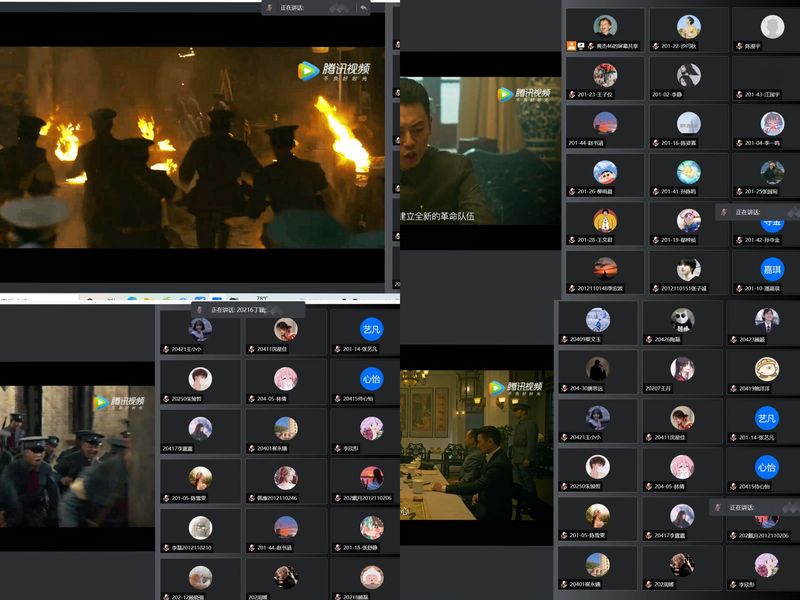This screenshot has width=800, height=600.
Task: Click the microphone icon beside participant 2012110246
Action: (251, 497)
